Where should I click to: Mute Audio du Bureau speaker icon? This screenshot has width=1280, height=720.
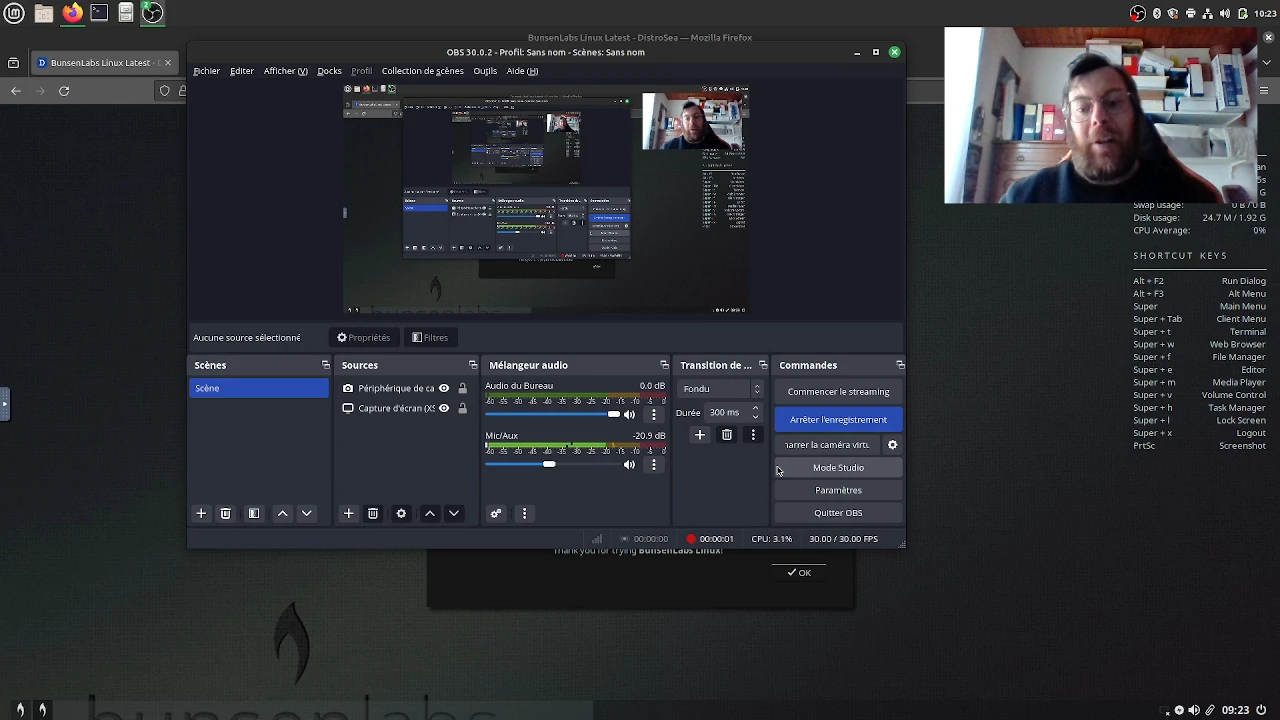click(x=629, y=414)
